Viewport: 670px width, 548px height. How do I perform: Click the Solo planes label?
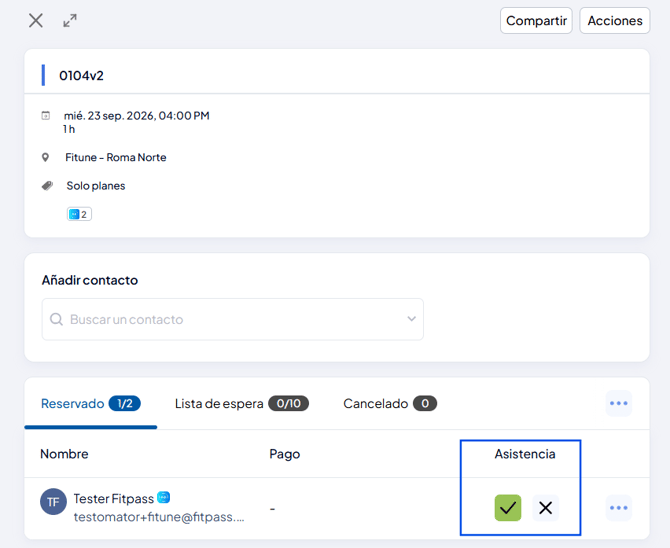(96, 186)
